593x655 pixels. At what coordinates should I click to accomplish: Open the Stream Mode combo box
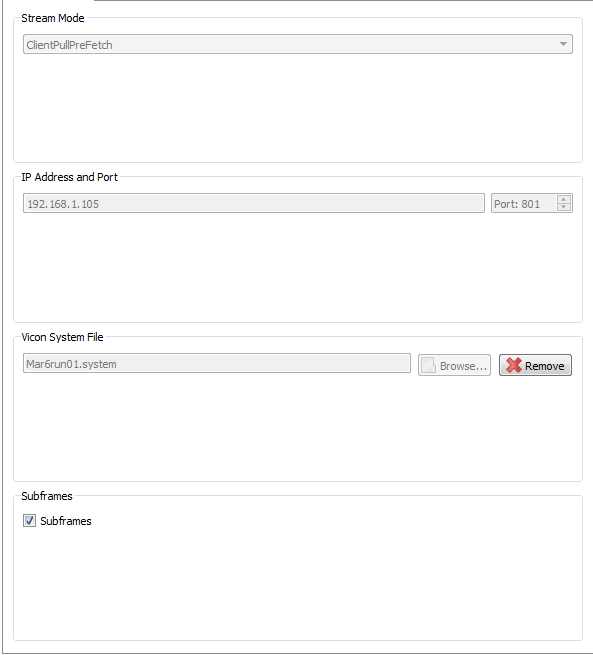pyautogui.click(x=298, y=44)
